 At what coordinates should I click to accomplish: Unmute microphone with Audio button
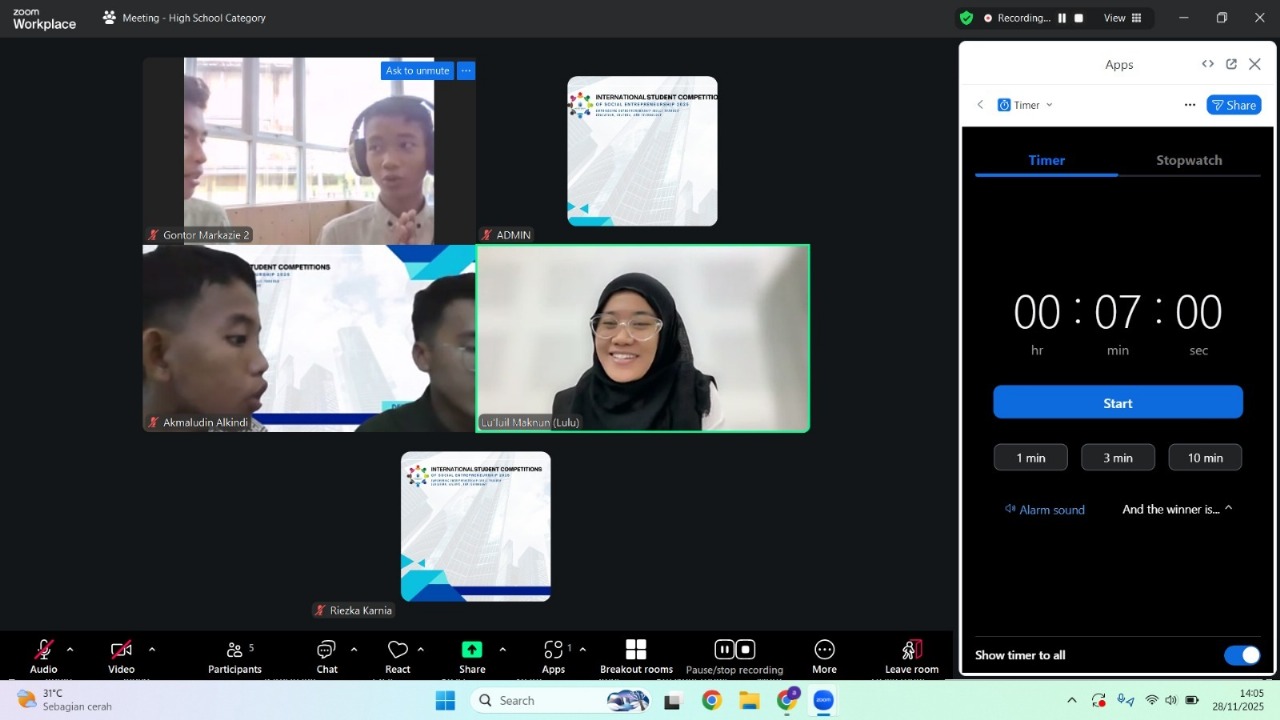(44, 651)
